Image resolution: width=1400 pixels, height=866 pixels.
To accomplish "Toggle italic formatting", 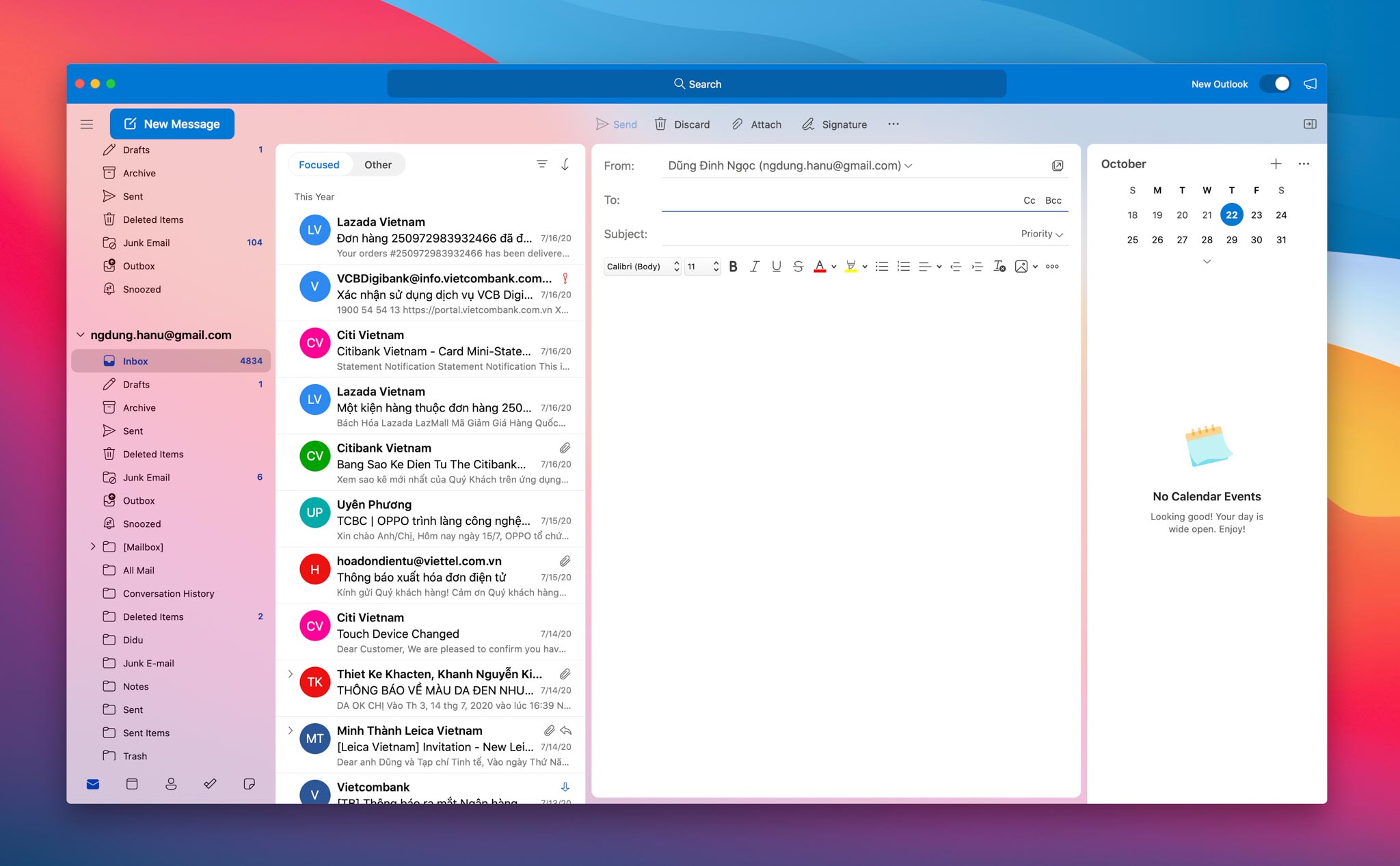I will [755, 267].
